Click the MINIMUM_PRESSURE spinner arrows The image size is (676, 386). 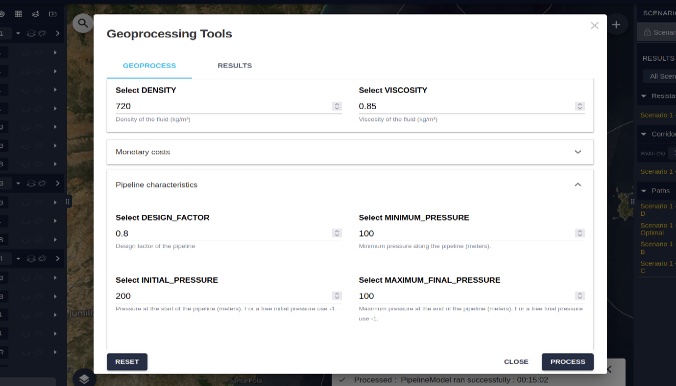click(580, 233)
